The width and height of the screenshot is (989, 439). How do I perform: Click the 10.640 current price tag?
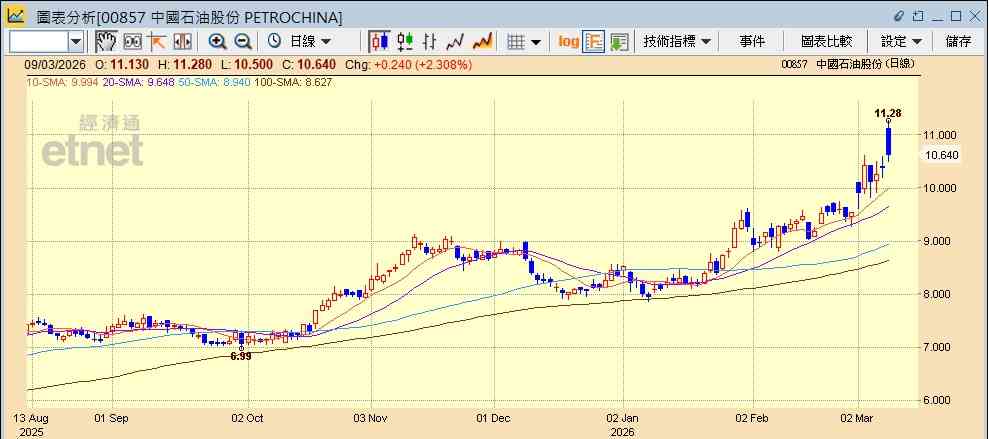[x=941, y=155]
